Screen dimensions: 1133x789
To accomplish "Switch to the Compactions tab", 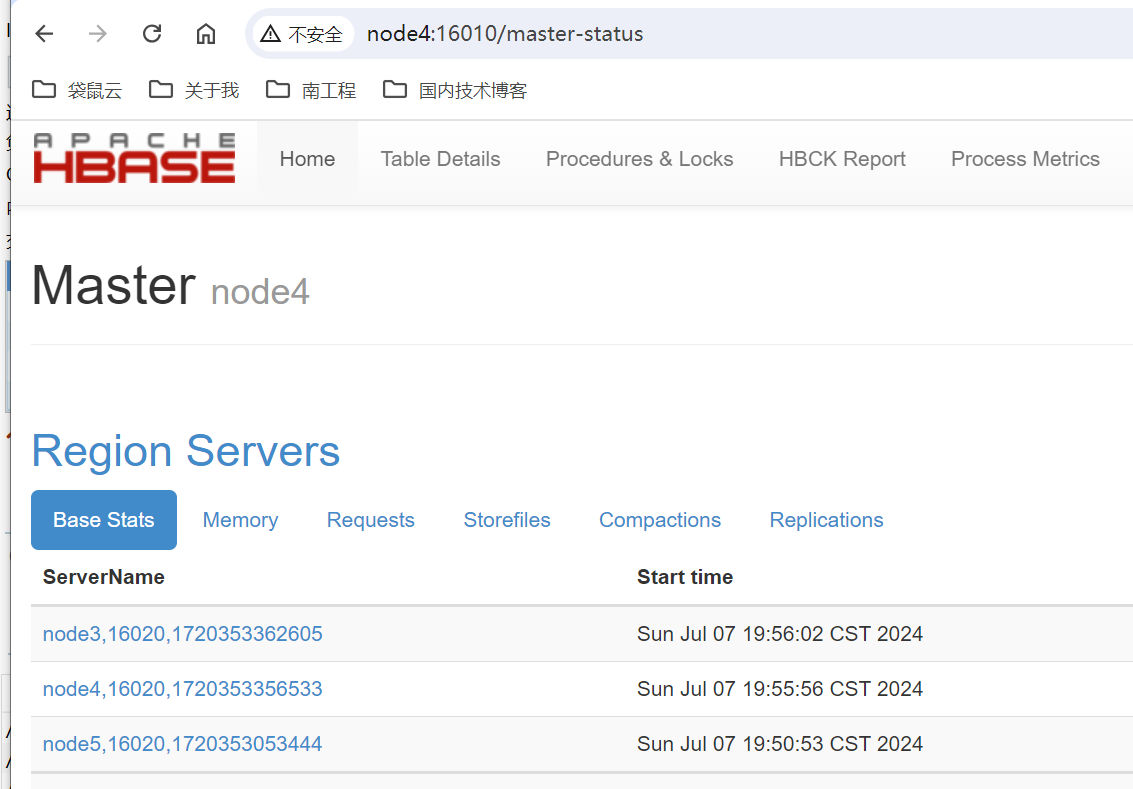I will pos(660,520).
